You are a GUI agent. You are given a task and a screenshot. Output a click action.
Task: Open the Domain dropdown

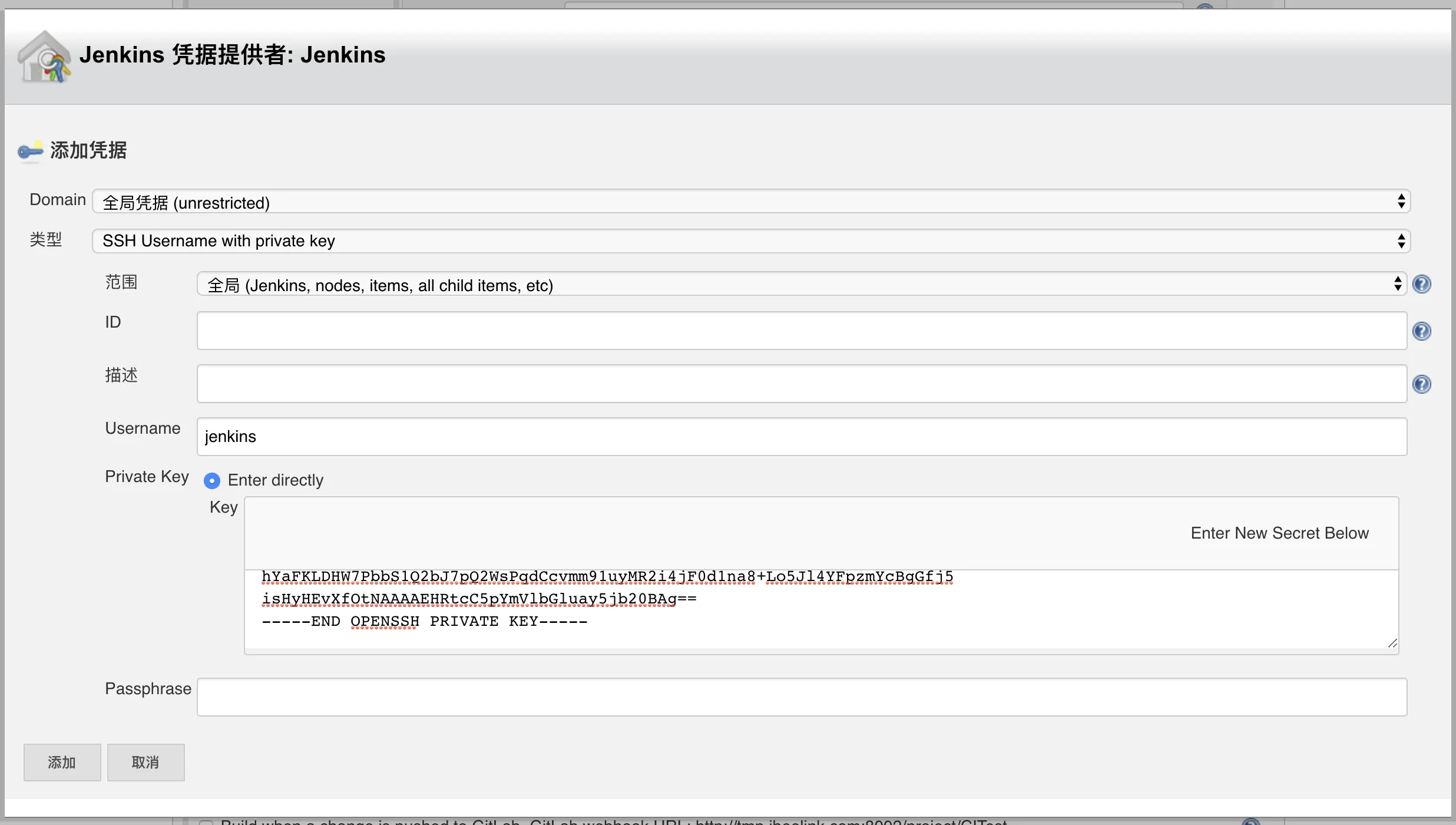tap(751, 202)
